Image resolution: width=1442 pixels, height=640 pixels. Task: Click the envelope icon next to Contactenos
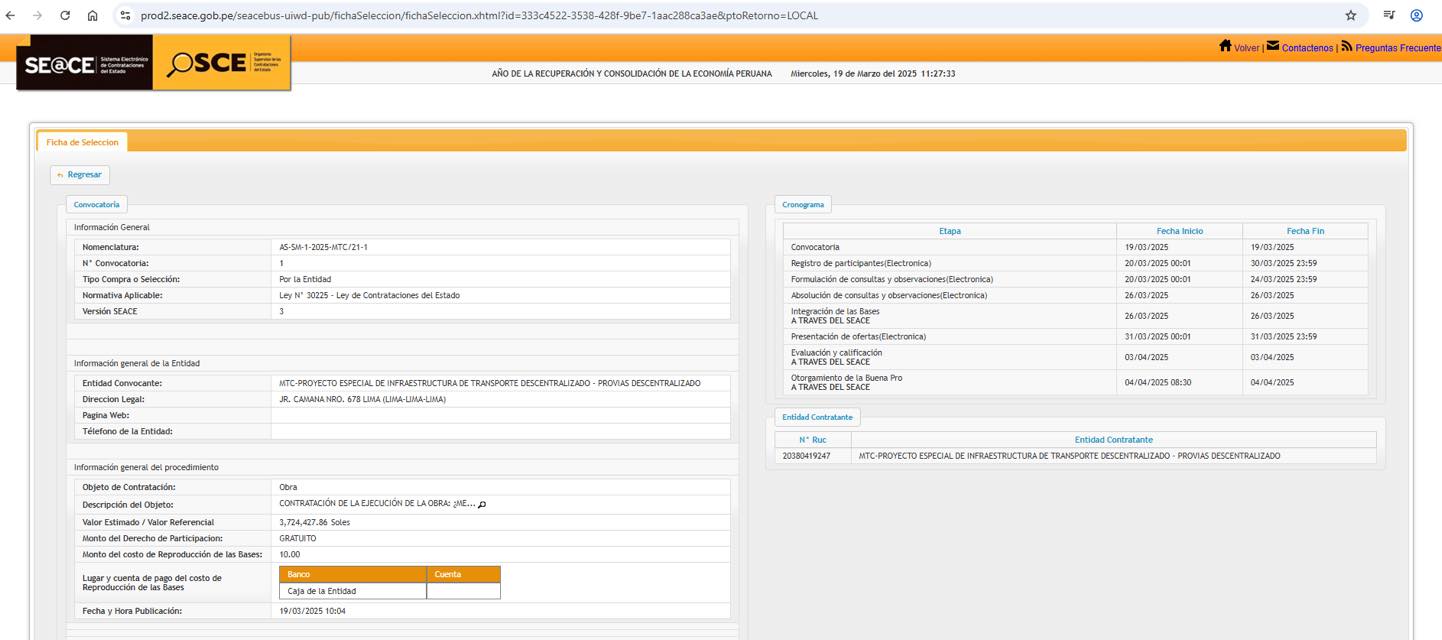1272,46
